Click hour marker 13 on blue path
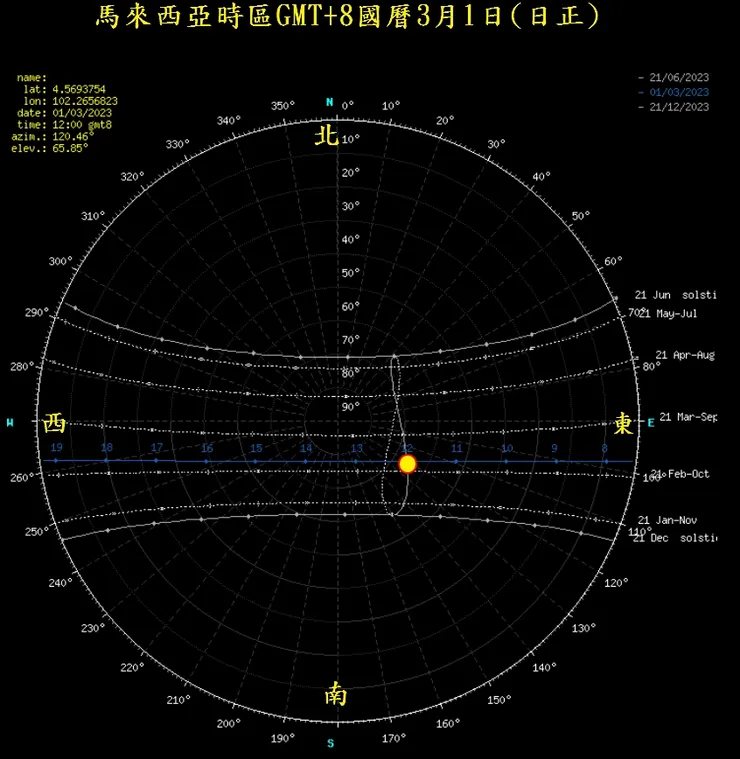Screen dimensions: 740x759 tap(357, 448)
